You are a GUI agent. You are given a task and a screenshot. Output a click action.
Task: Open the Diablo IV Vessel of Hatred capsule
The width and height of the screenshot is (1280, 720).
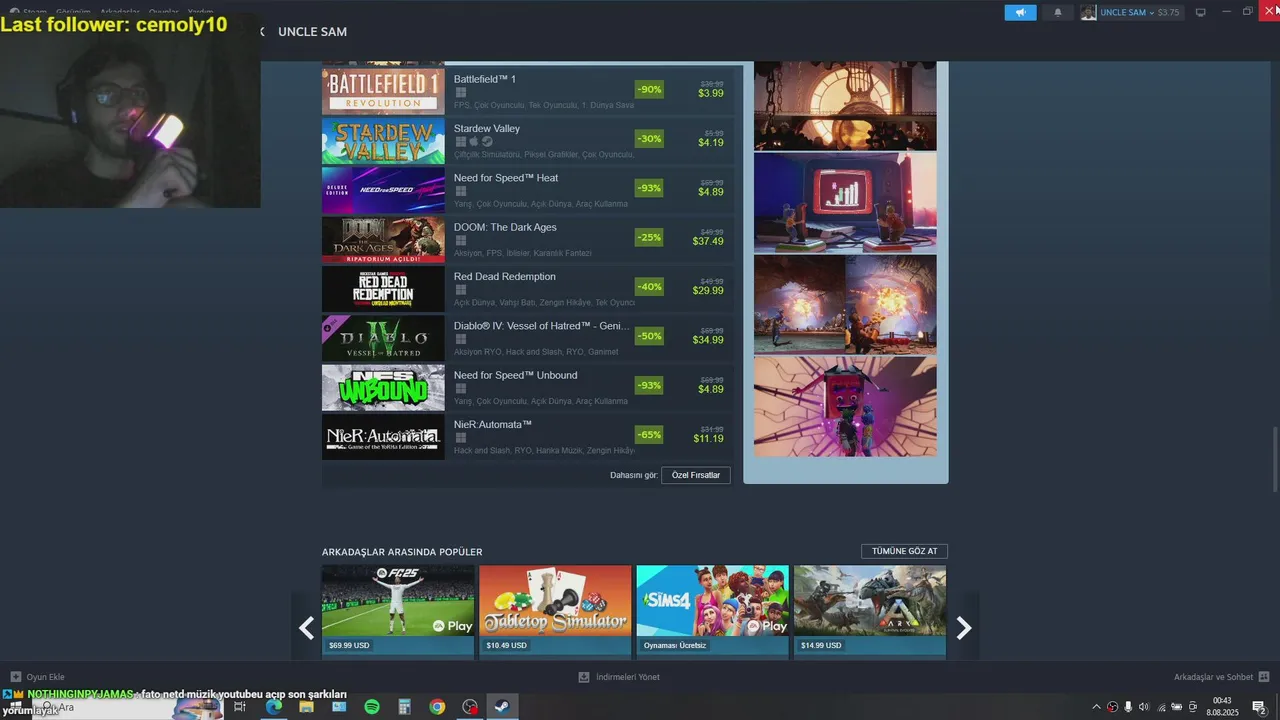point(383,339)
